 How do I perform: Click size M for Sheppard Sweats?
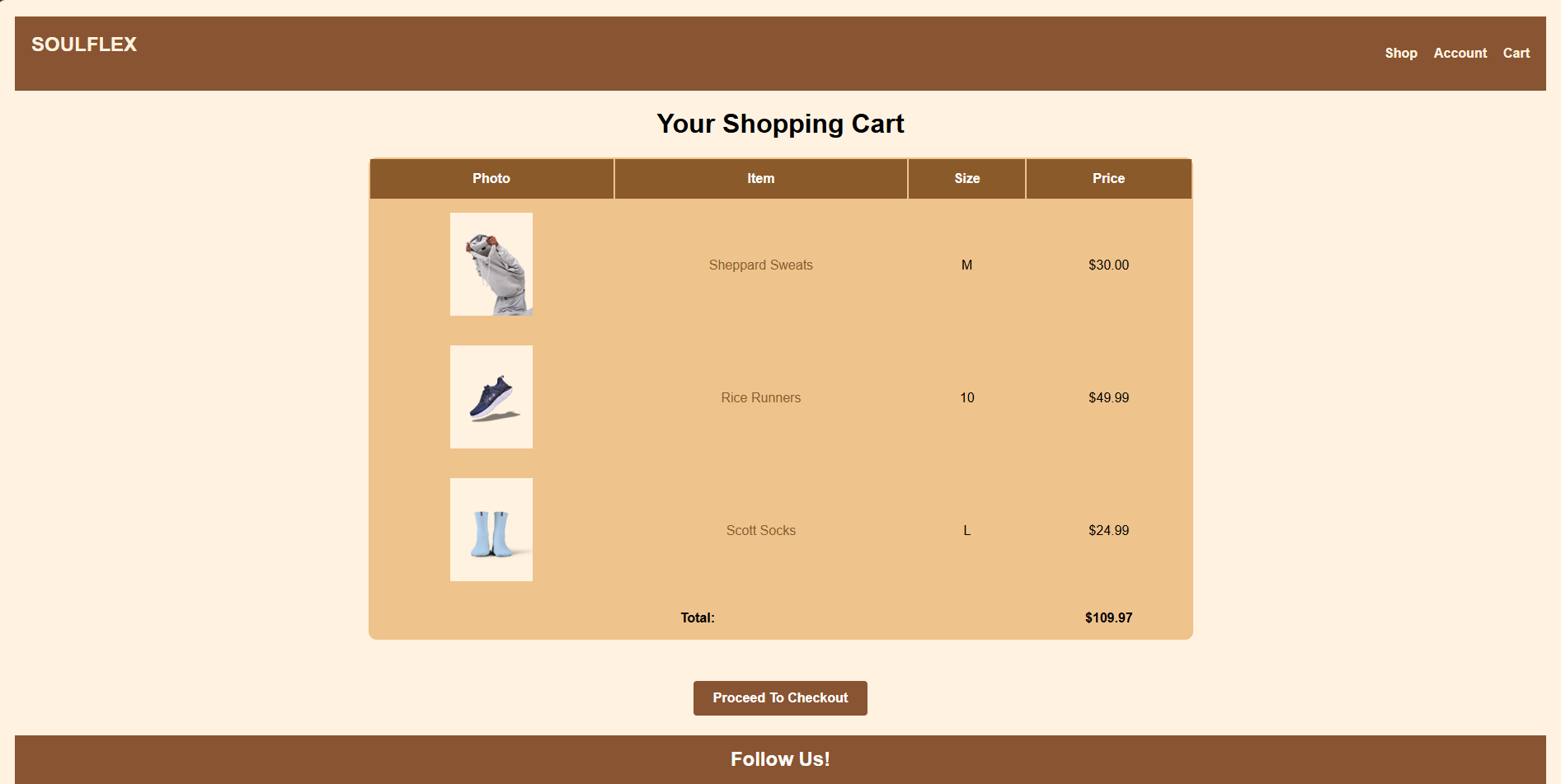[x=966, y=265]
